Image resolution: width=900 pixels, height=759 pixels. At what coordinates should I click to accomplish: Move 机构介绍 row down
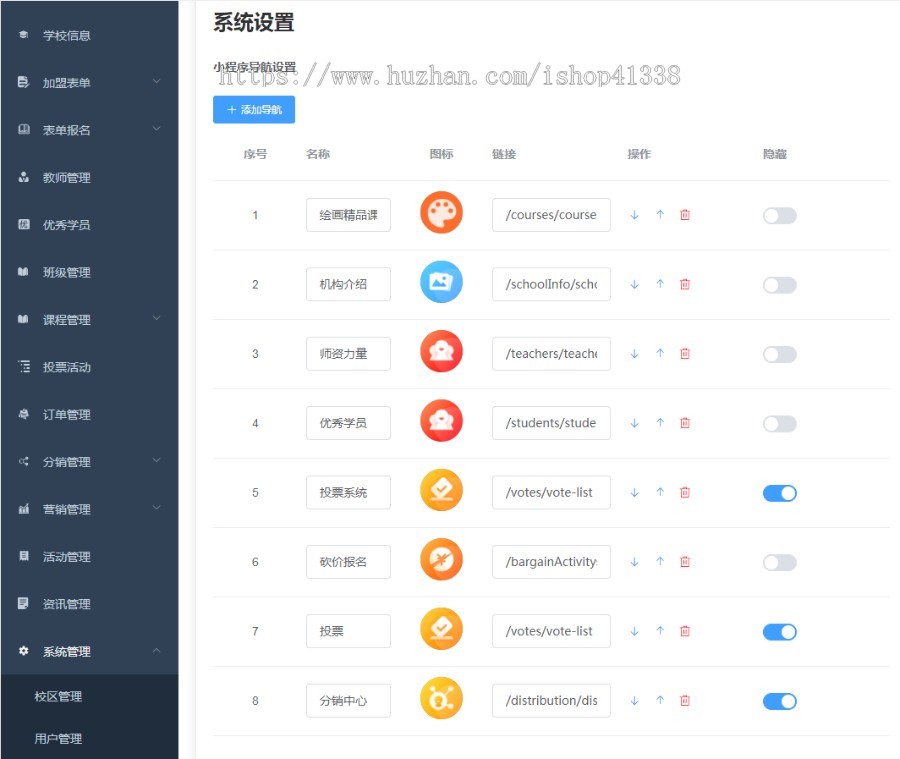pyautogui.click(x=634, y=285)
